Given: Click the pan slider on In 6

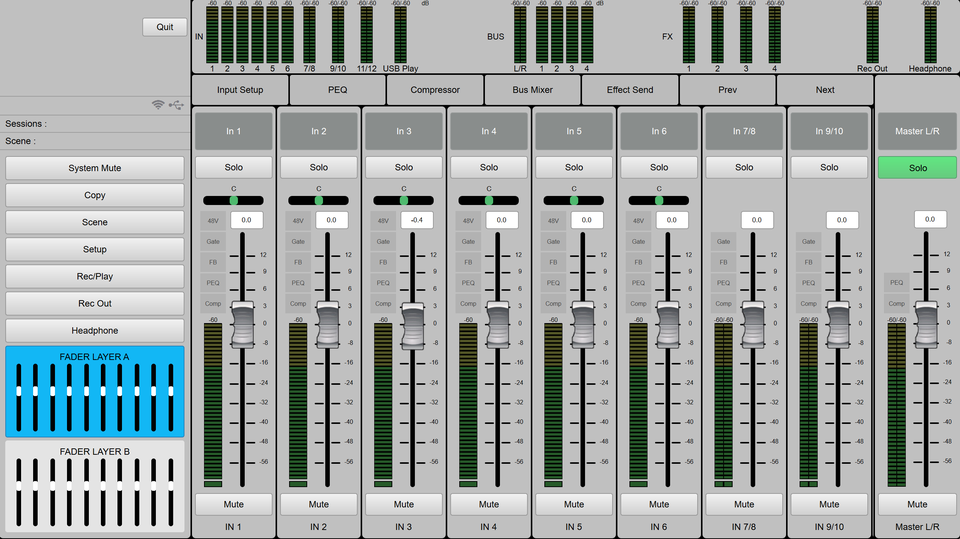Looking at the screenshot, I should (x=659, y=200).
